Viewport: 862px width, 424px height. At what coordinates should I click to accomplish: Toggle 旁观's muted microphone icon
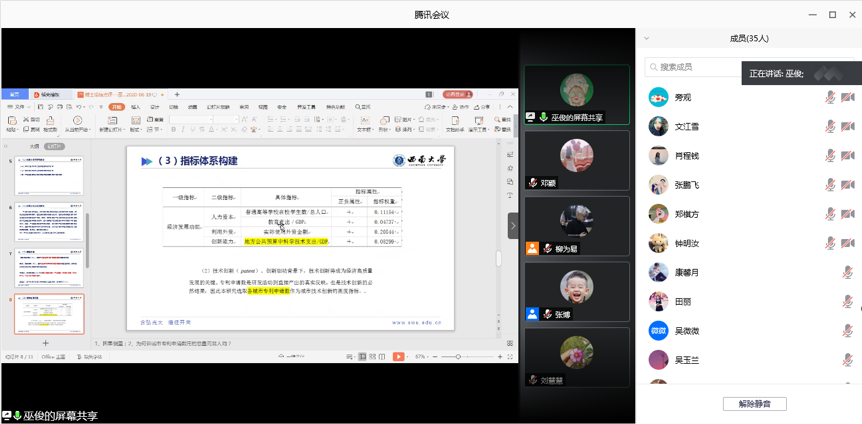(x=830, y=98)
